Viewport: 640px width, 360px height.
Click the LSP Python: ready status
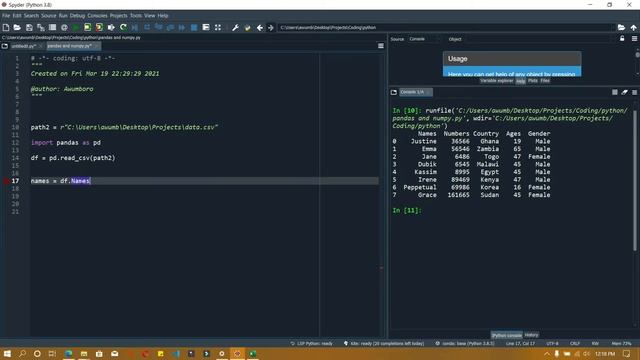point(311,344)
